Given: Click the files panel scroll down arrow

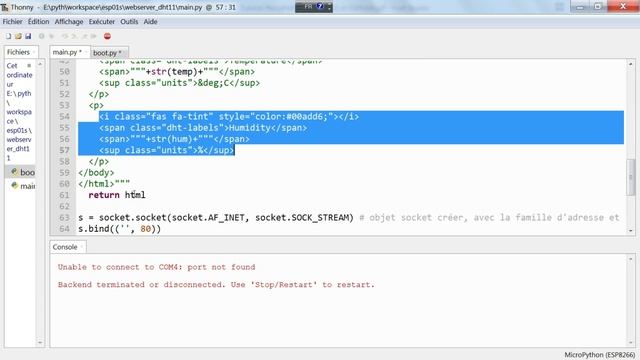Looking at the screenshot, I should (x=40, y=343).
